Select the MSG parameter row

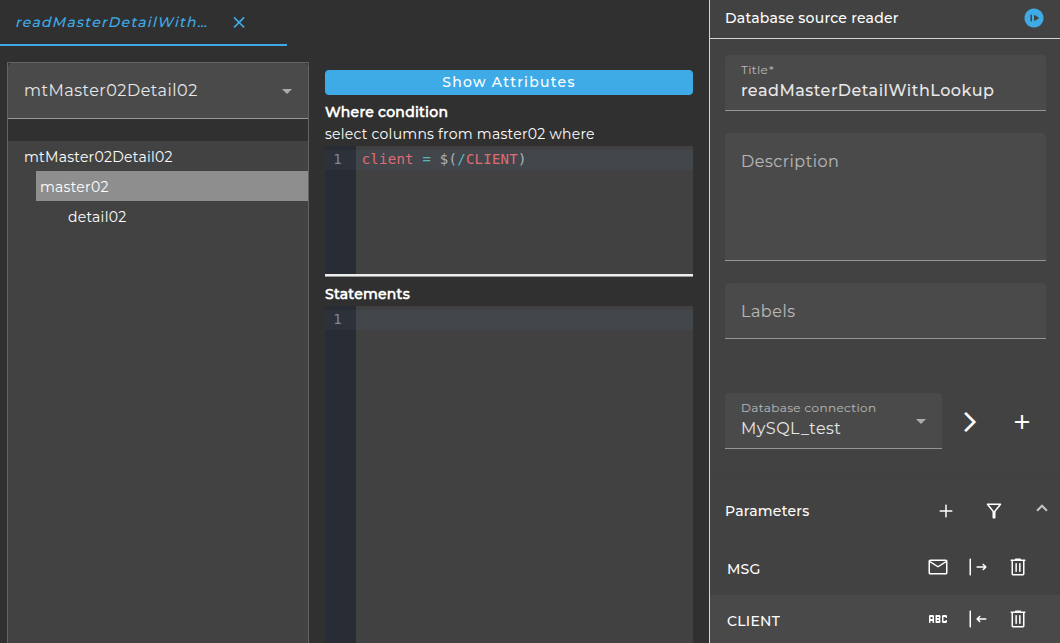(885, 569)
